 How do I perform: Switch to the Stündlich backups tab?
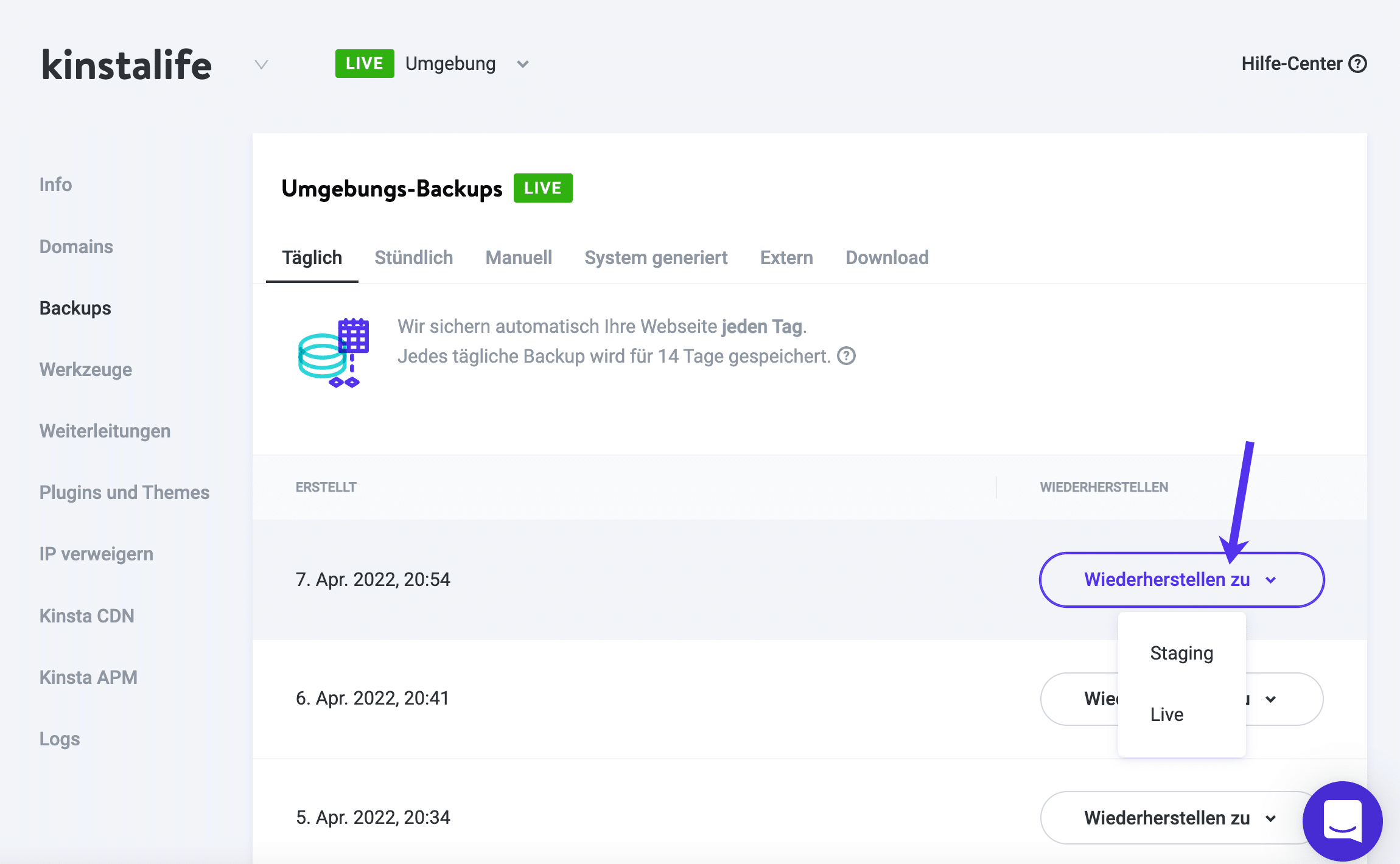tap(413, 257)
